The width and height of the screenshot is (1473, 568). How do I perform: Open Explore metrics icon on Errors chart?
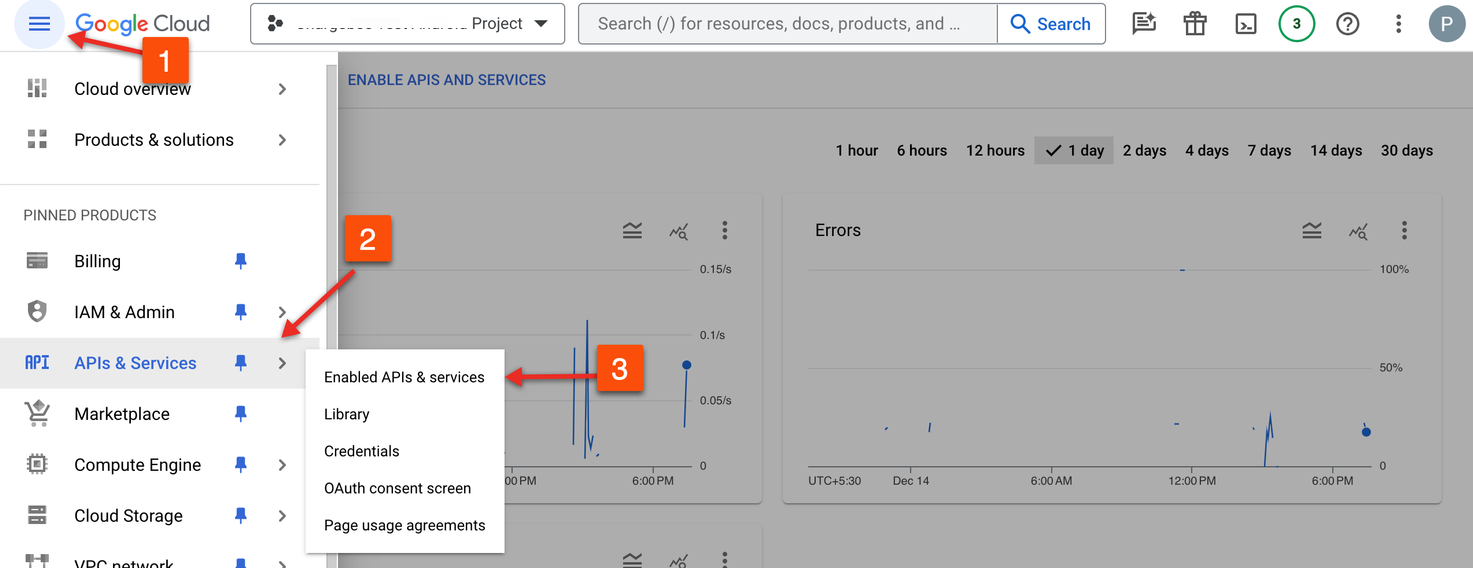click(x=1358, y=231)
